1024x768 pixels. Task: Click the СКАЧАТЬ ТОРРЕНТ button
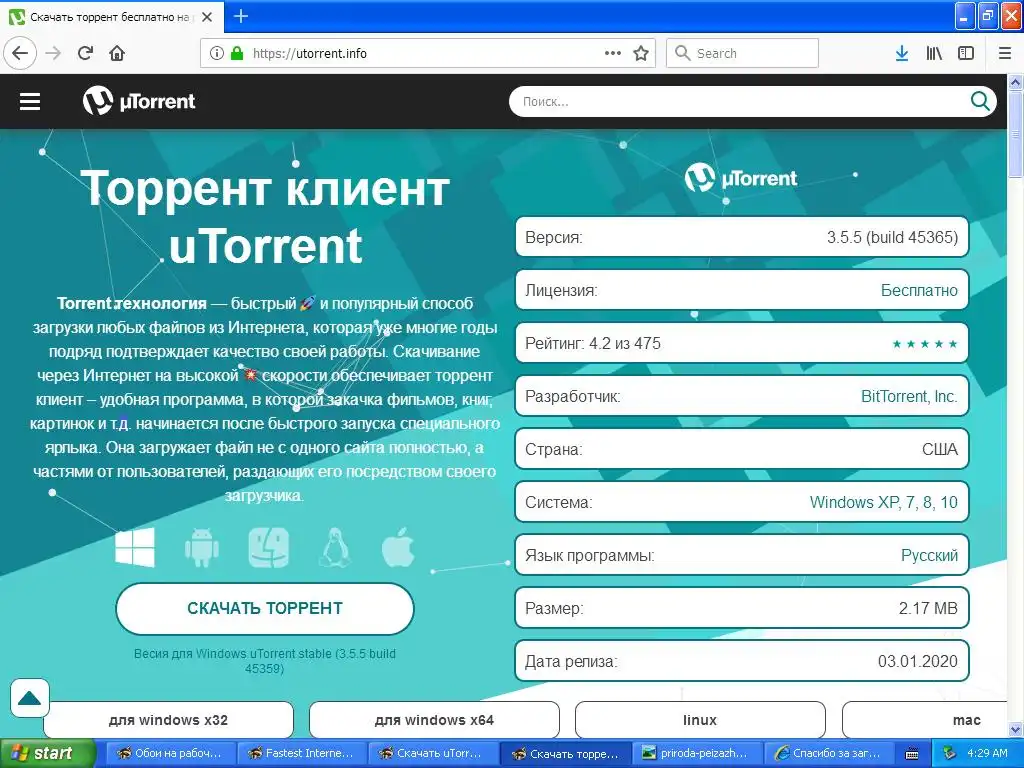pos(264,608)
